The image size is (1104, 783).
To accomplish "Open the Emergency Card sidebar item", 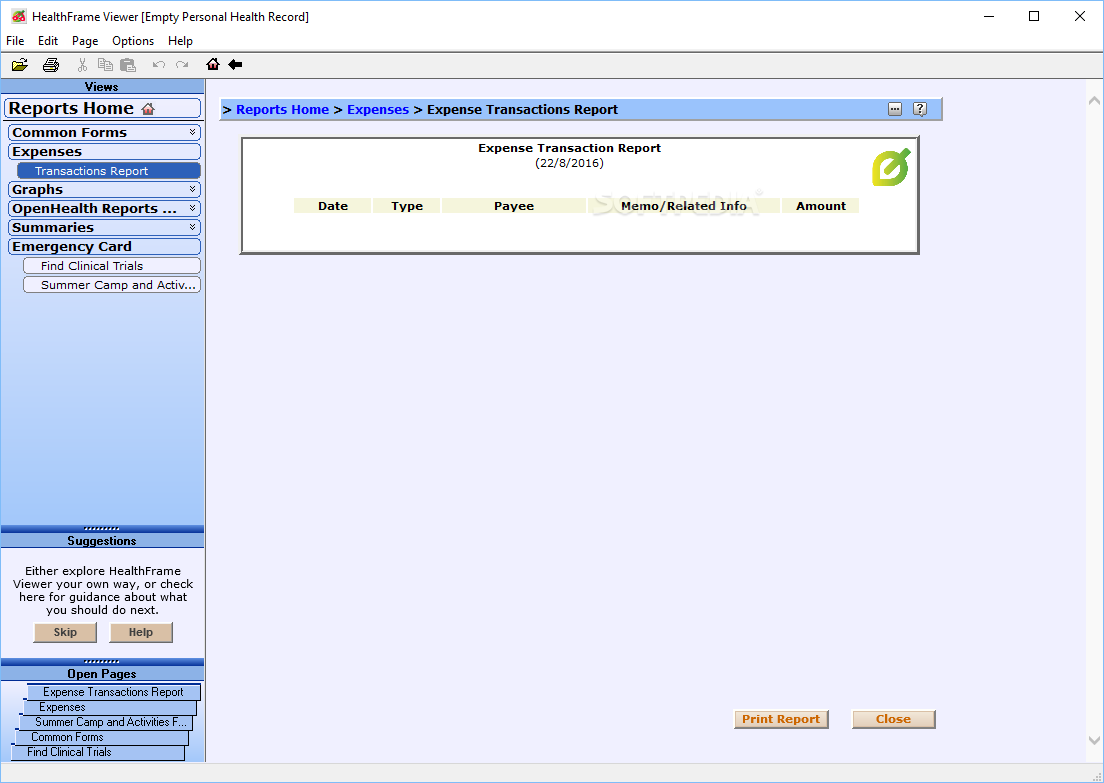I will tap(104, 246).
